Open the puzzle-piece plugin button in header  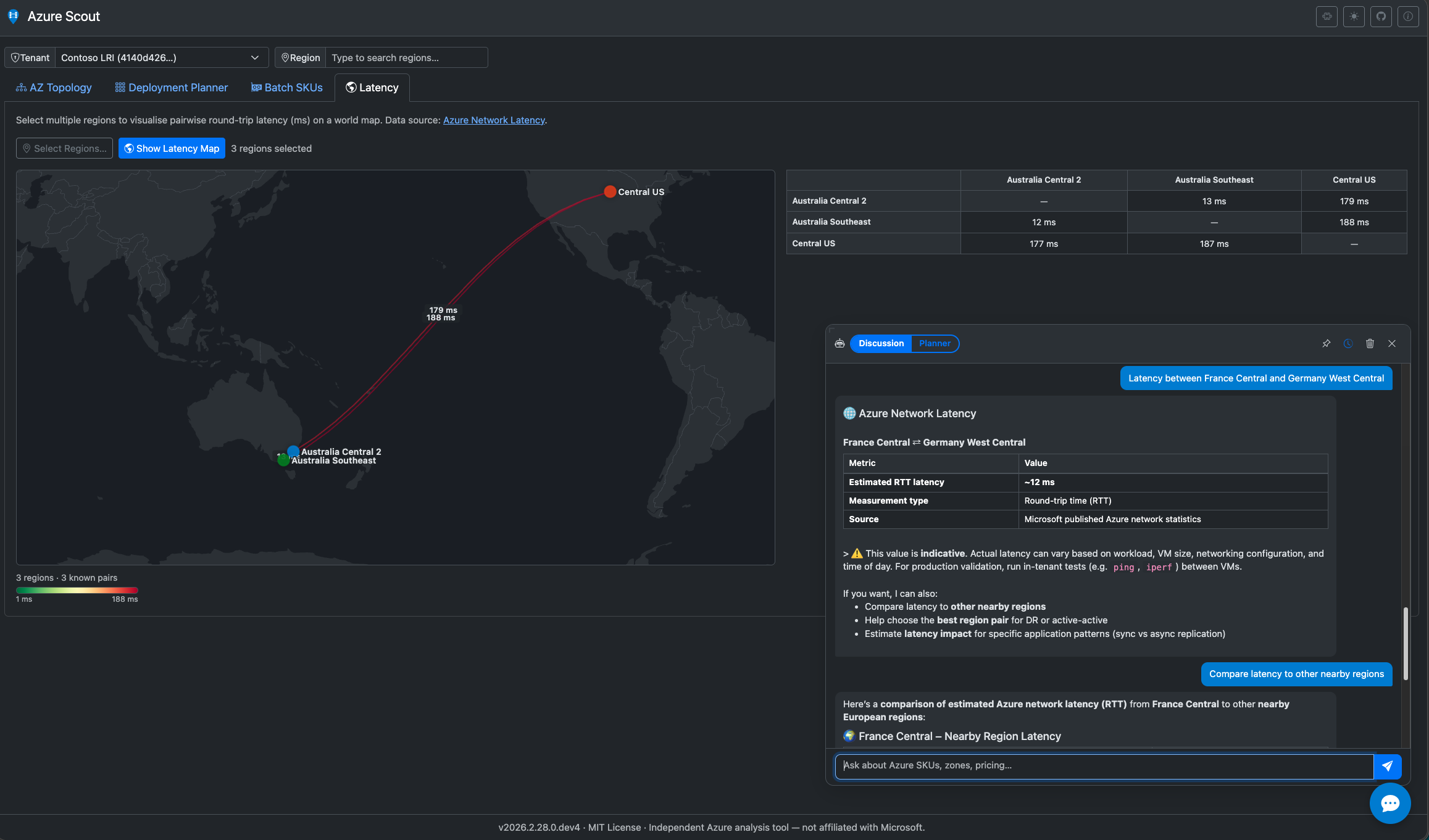pyautogui.click(x=1327, y=17)
